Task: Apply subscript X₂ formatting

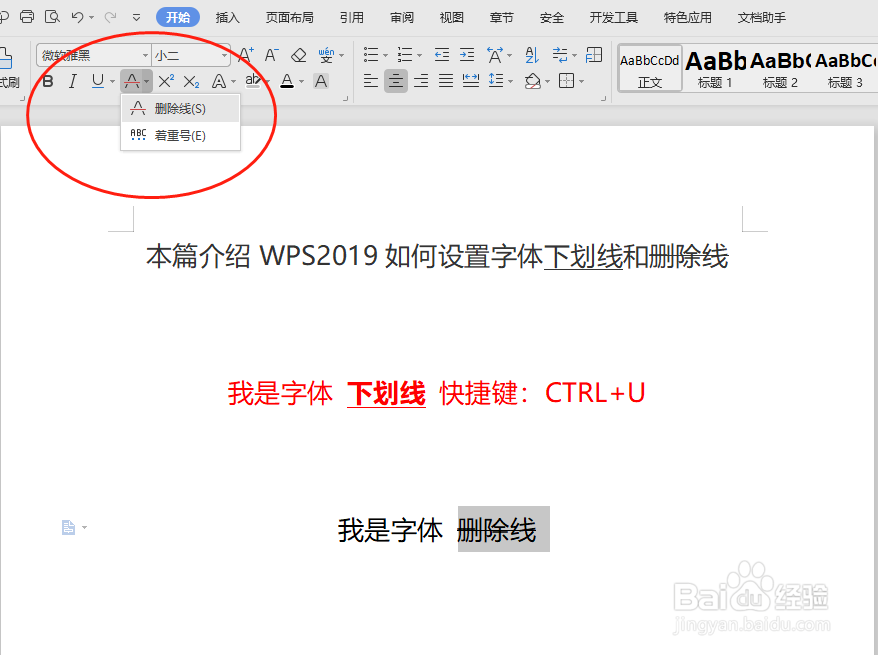Action: pyautogui.click(x=192, y=82)
